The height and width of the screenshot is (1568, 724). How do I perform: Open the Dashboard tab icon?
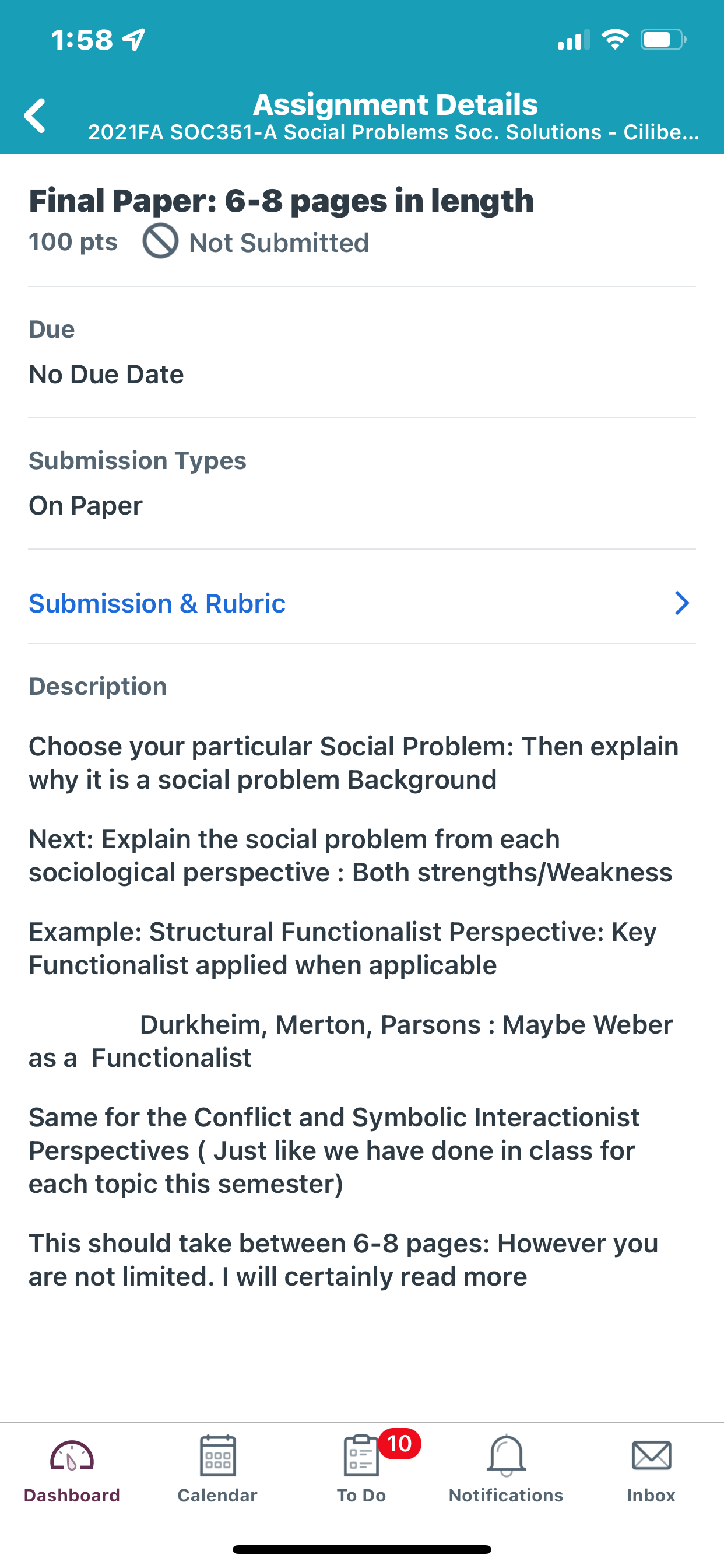(72, 1456)
